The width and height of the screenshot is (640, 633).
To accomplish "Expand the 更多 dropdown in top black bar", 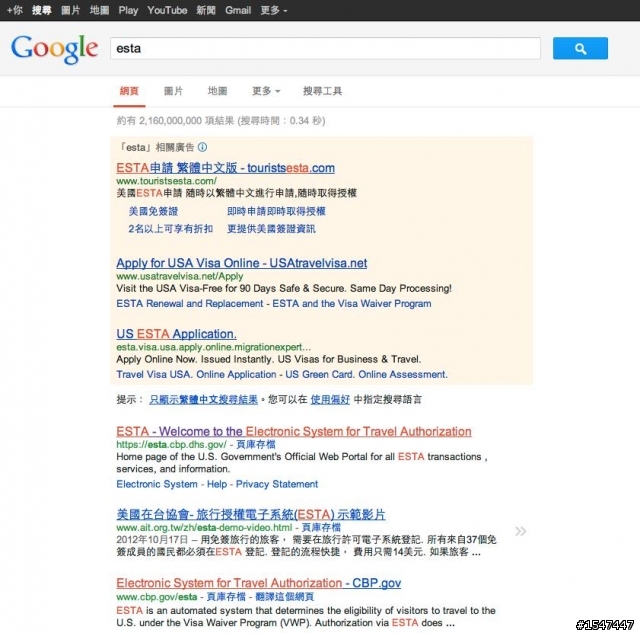I will point(273,10).
